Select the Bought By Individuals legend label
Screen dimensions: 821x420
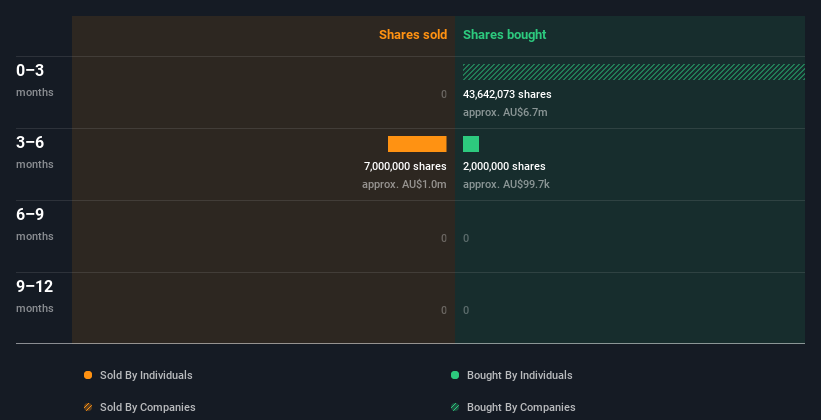(x=519, y=375)
